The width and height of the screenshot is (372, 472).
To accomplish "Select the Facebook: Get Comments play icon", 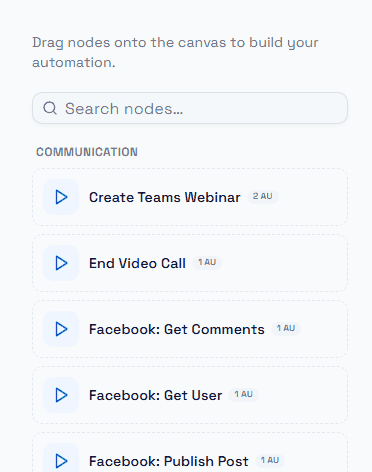I will point(61,329).
